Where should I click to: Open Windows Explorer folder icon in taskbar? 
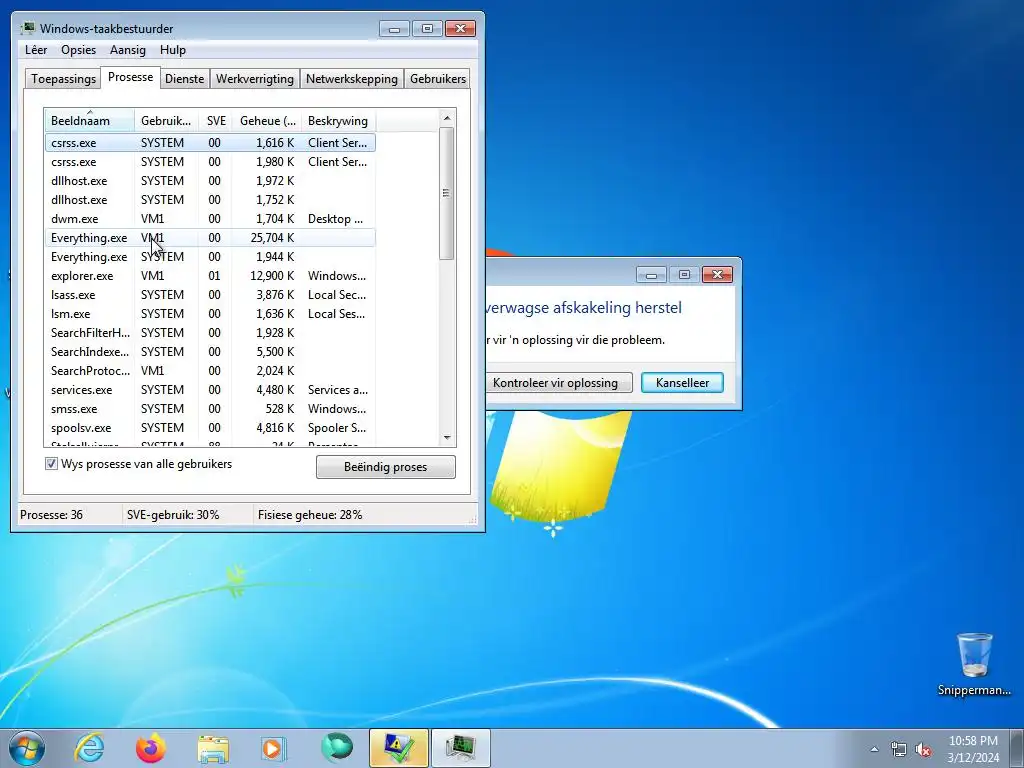click(x=213, y=748)
